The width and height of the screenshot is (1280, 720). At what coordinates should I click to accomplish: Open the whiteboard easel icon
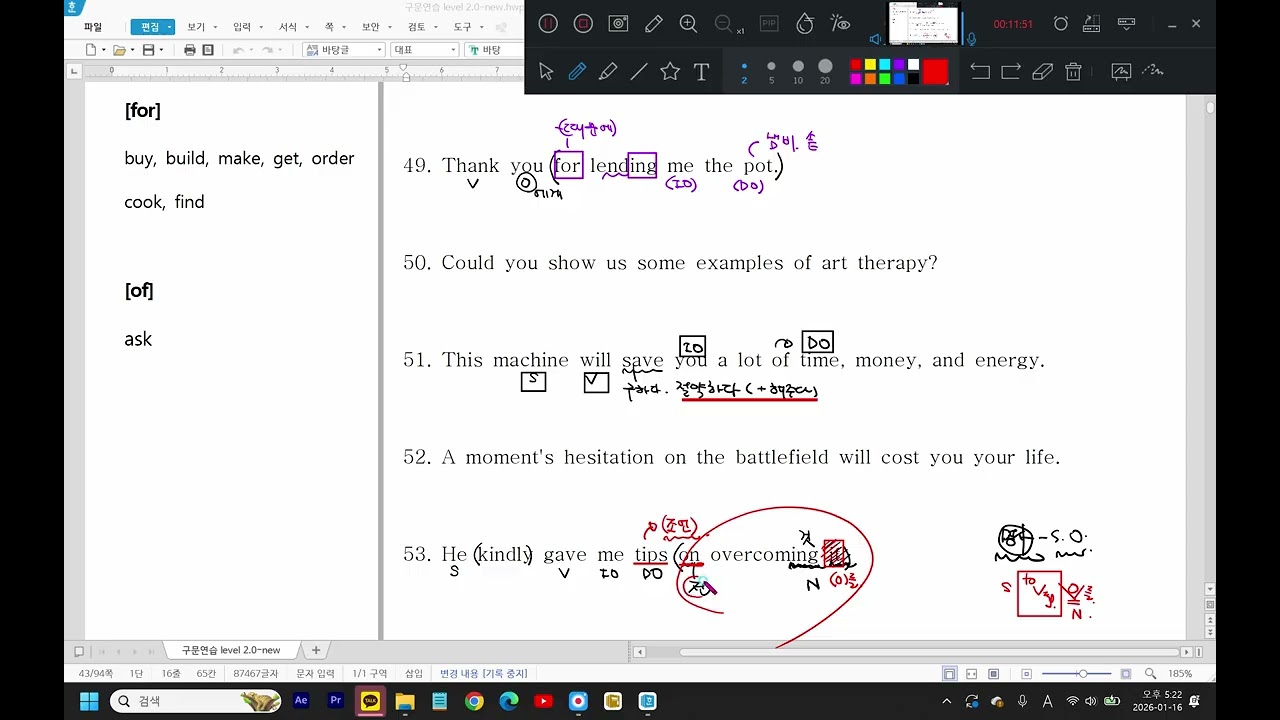[x=1121, y=71]
